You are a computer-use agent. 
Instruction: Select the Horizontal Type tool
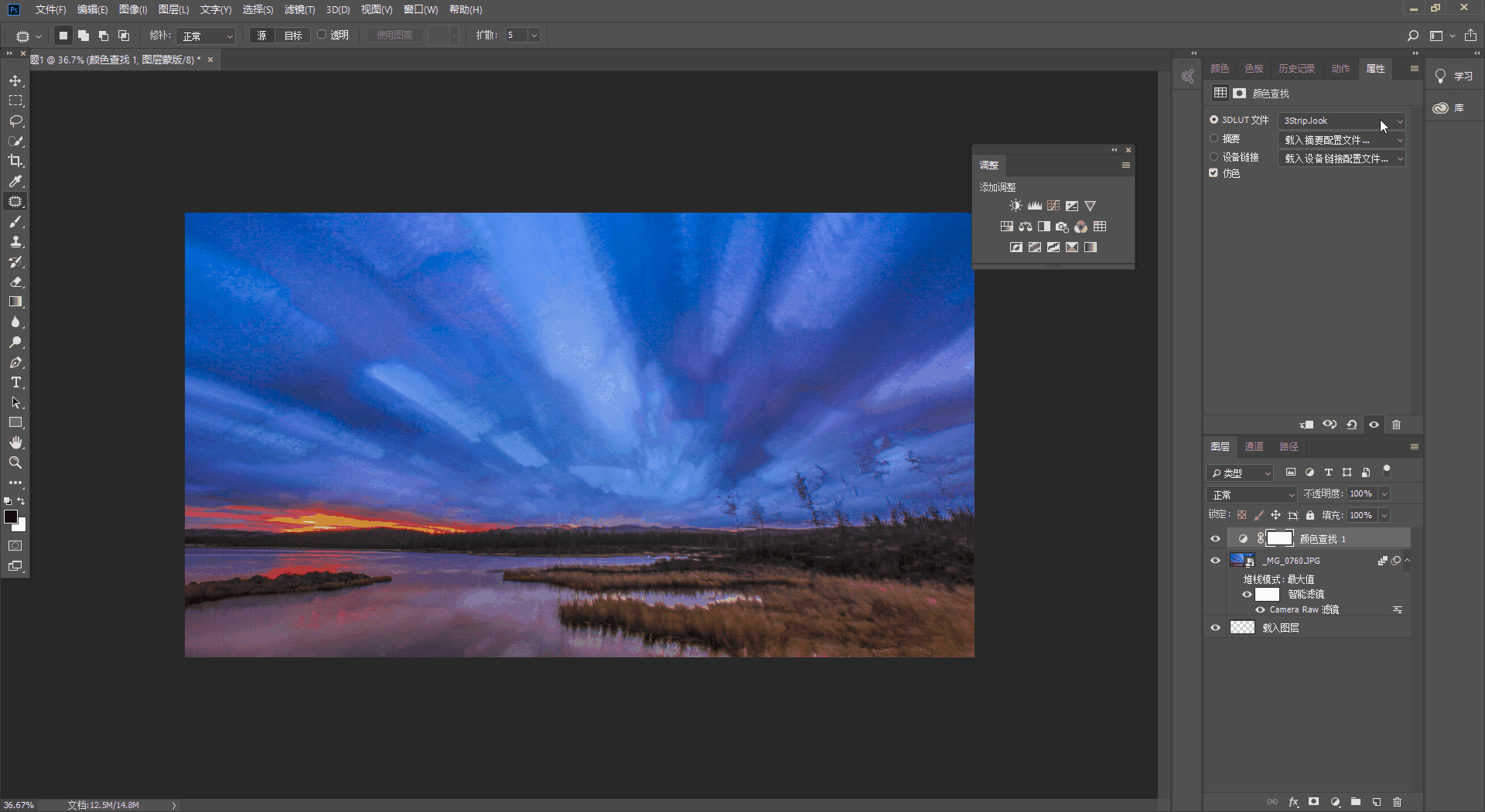coord(15,383)
